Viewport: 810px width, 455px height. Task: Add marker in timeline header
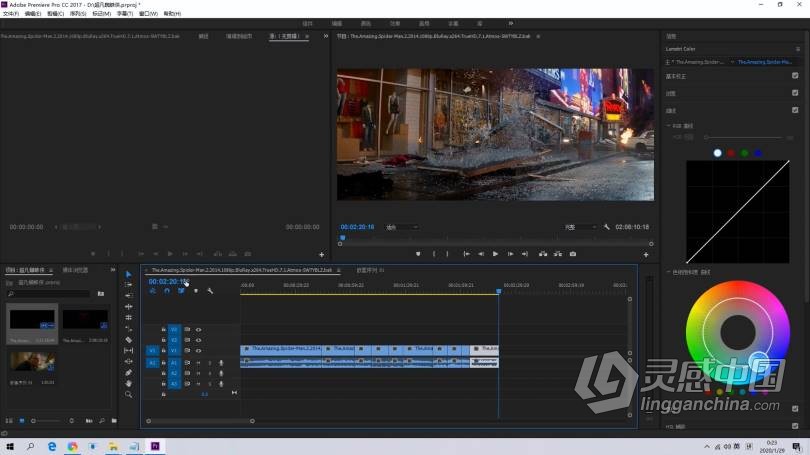(x=196, y=291)
